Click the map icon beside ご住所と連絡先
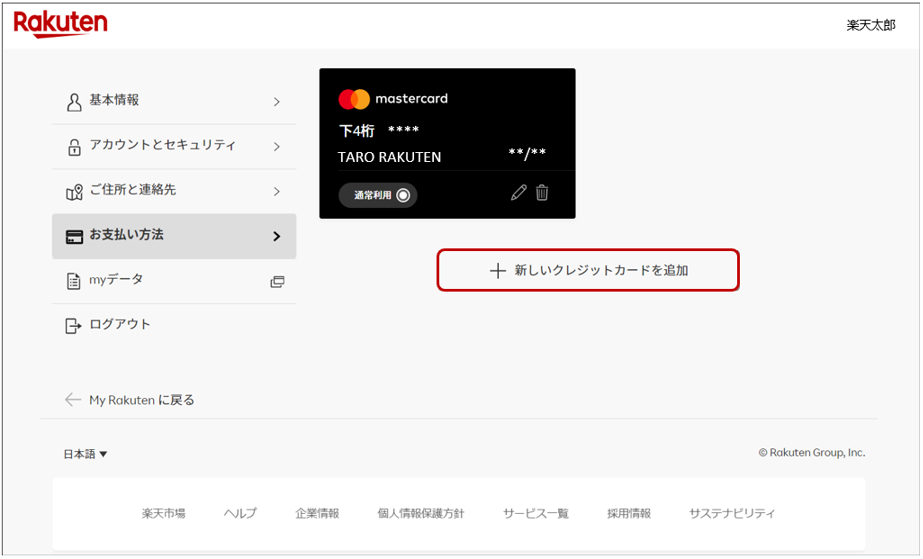This screenshot has width=923, height=559. pyautogui.click(x=73, y=191)
